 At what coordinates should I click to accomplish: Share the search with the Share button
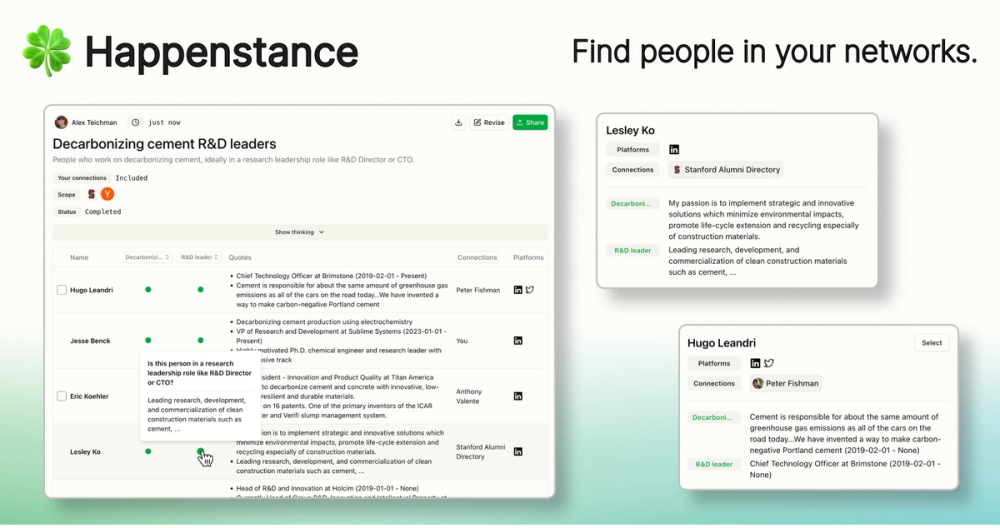[x=530, y=122]
